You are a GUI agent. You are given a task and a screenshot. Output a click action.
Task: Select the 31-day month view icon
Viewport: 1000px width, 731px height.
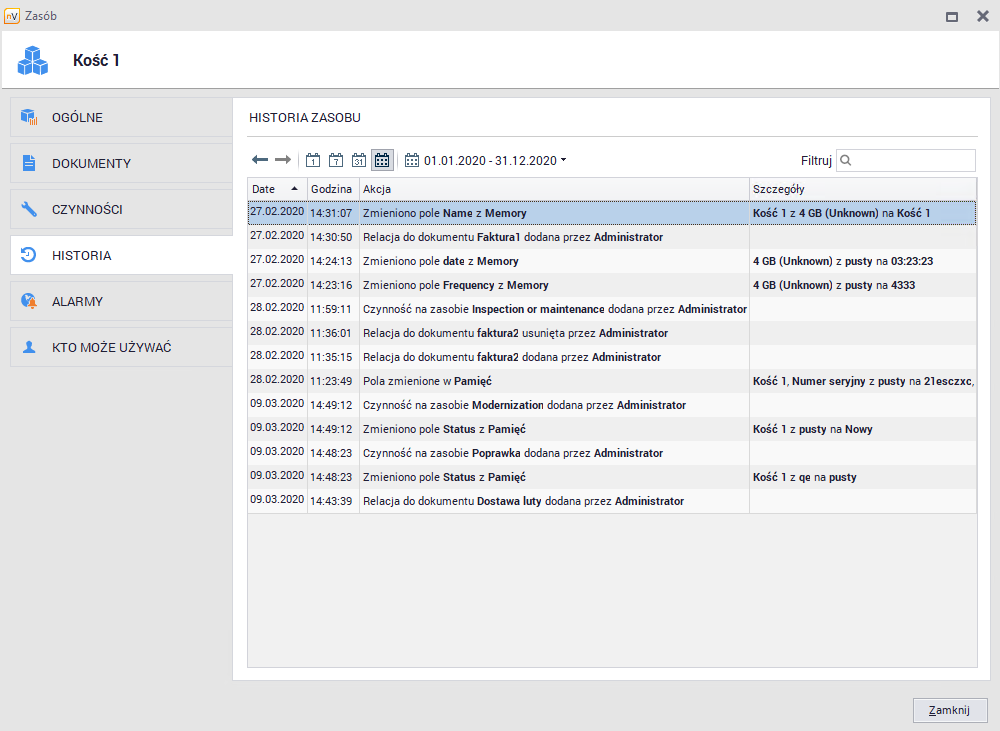pyautogui.click(x=359, y=160)
